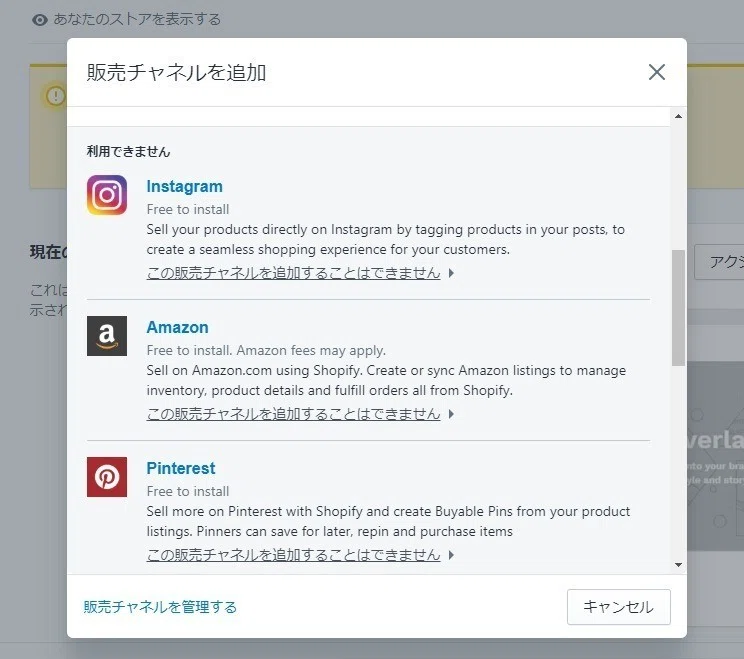Click Instagram's 'Free to install' text
This screenshot has width=744, height=659.
(x=187, y=209)
